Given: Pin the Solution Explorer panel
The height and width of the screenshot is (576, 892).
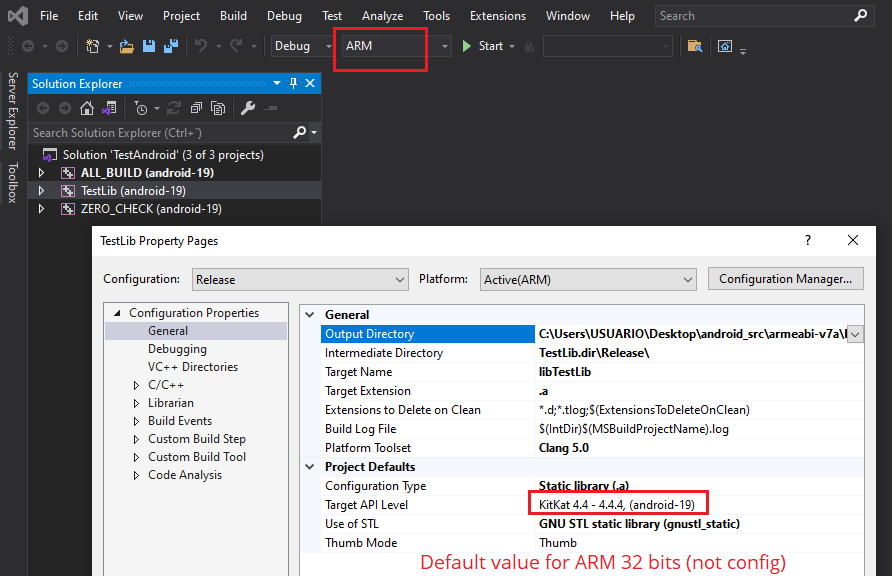Looking at the screenshot, I should (293, 84).
